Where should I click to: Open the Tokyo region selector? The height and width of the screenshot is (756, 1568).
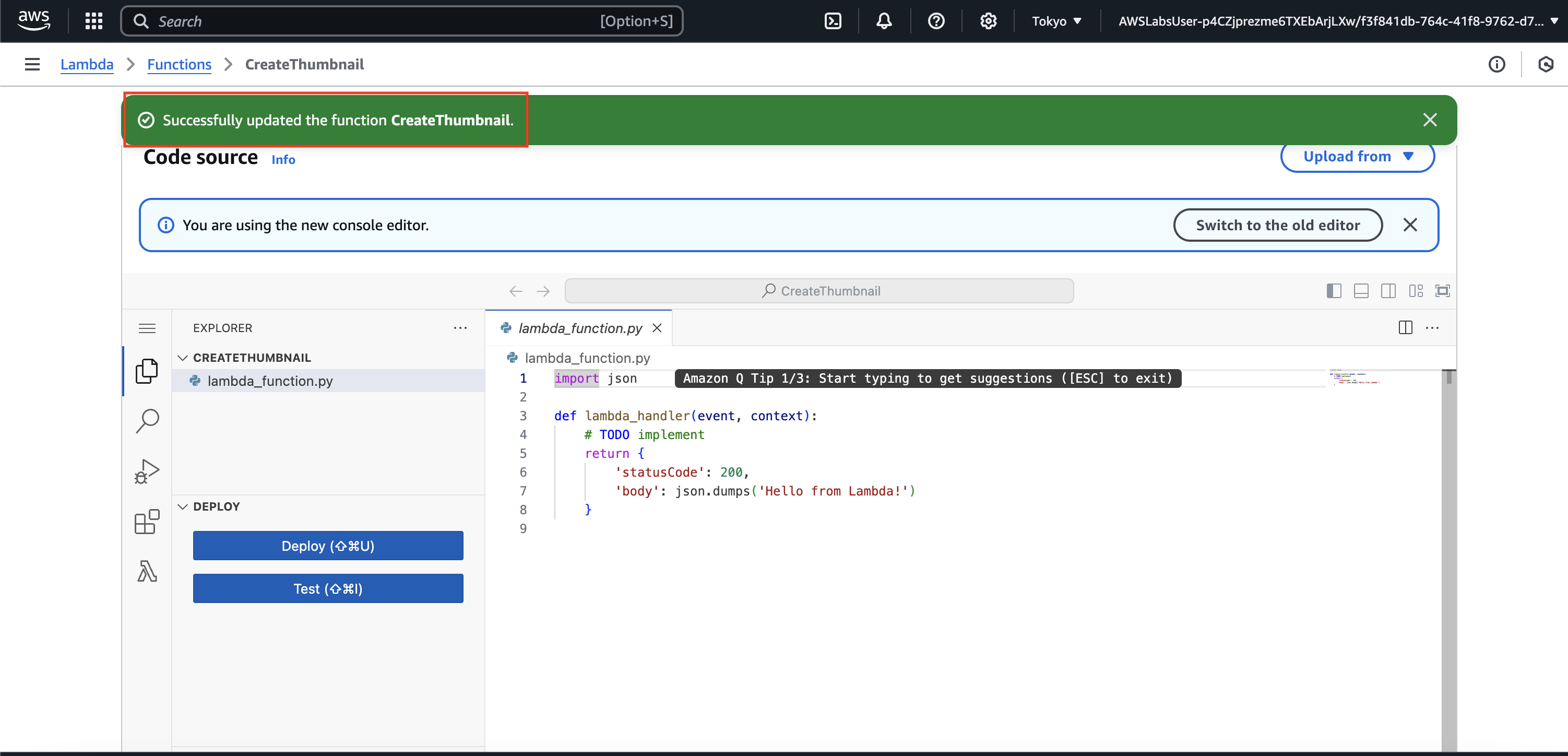(x=1056, y=21)
